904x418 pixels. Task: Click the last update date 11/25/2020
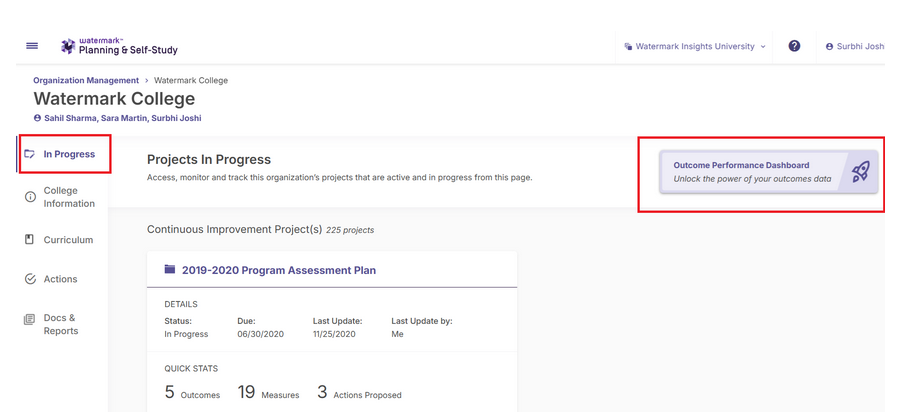pos(334,334)
